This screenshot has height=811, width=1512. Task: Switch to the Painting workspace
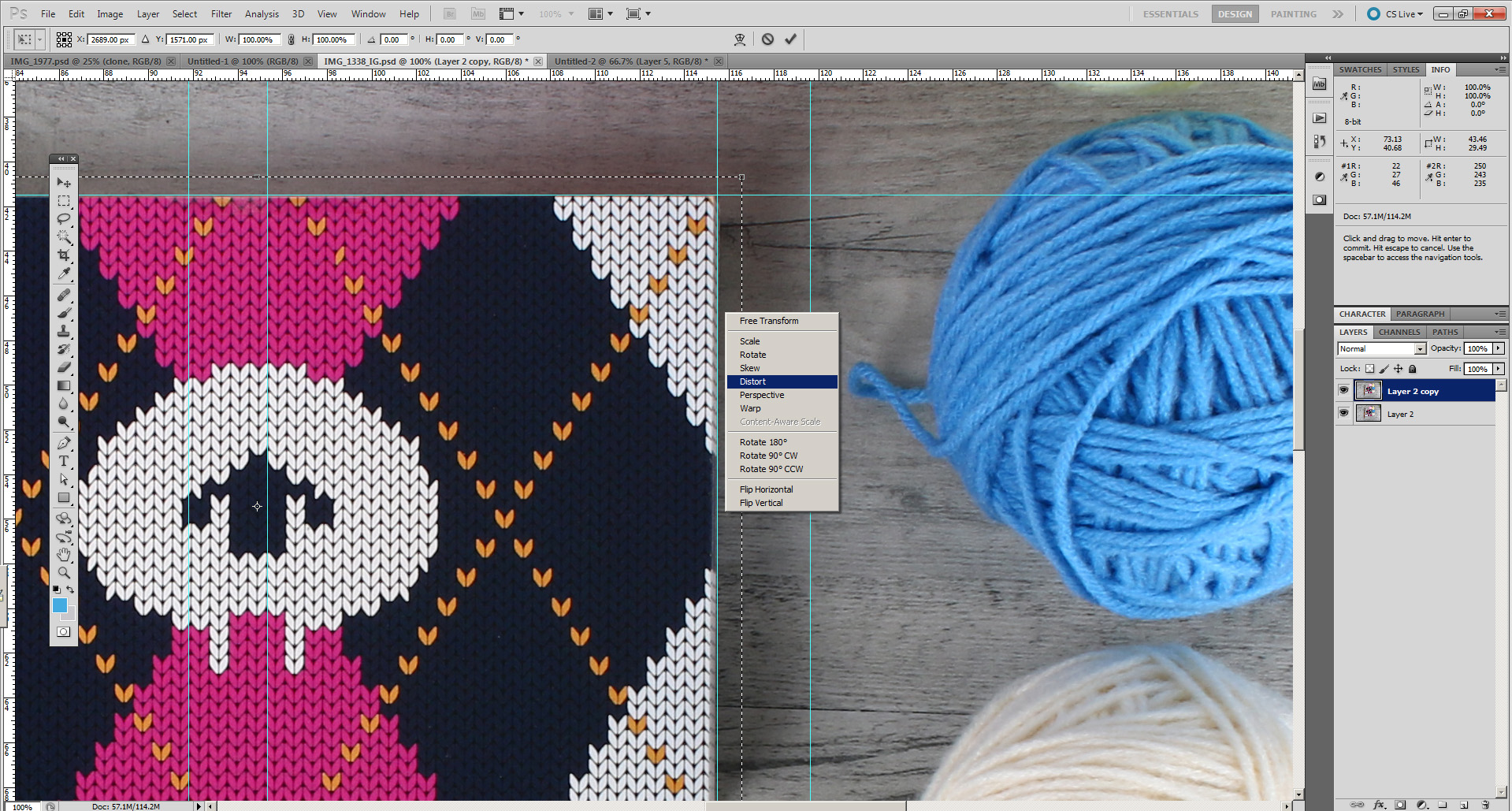(x=1293, y=14)
